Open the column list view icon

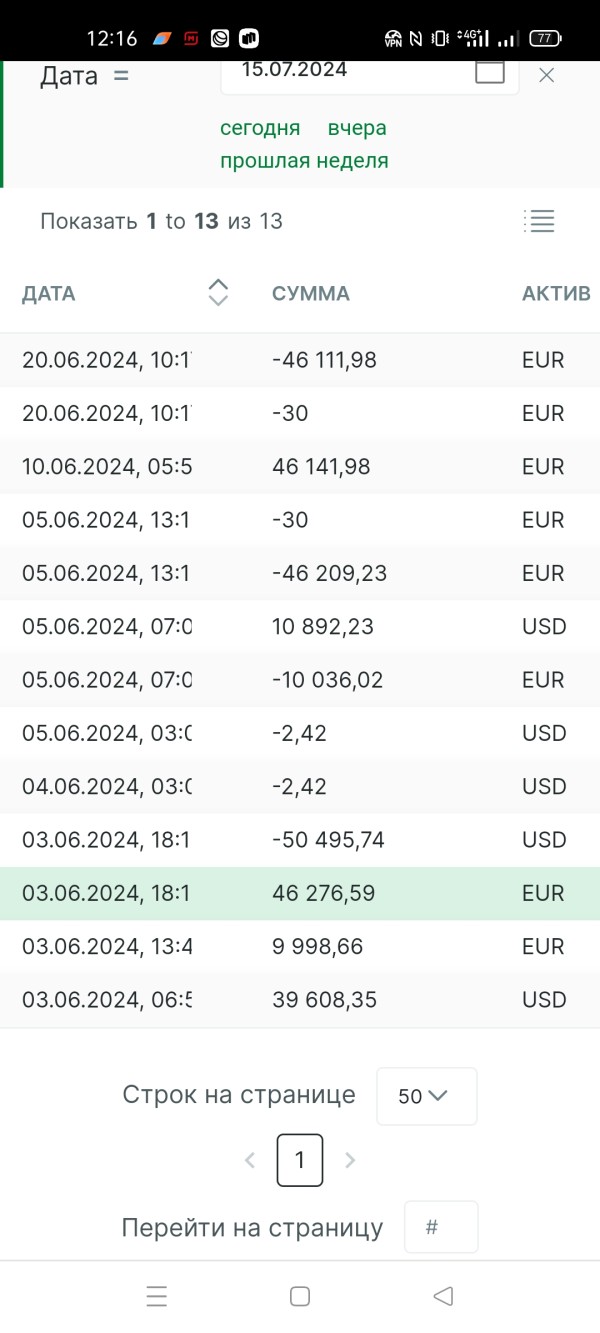539,221
